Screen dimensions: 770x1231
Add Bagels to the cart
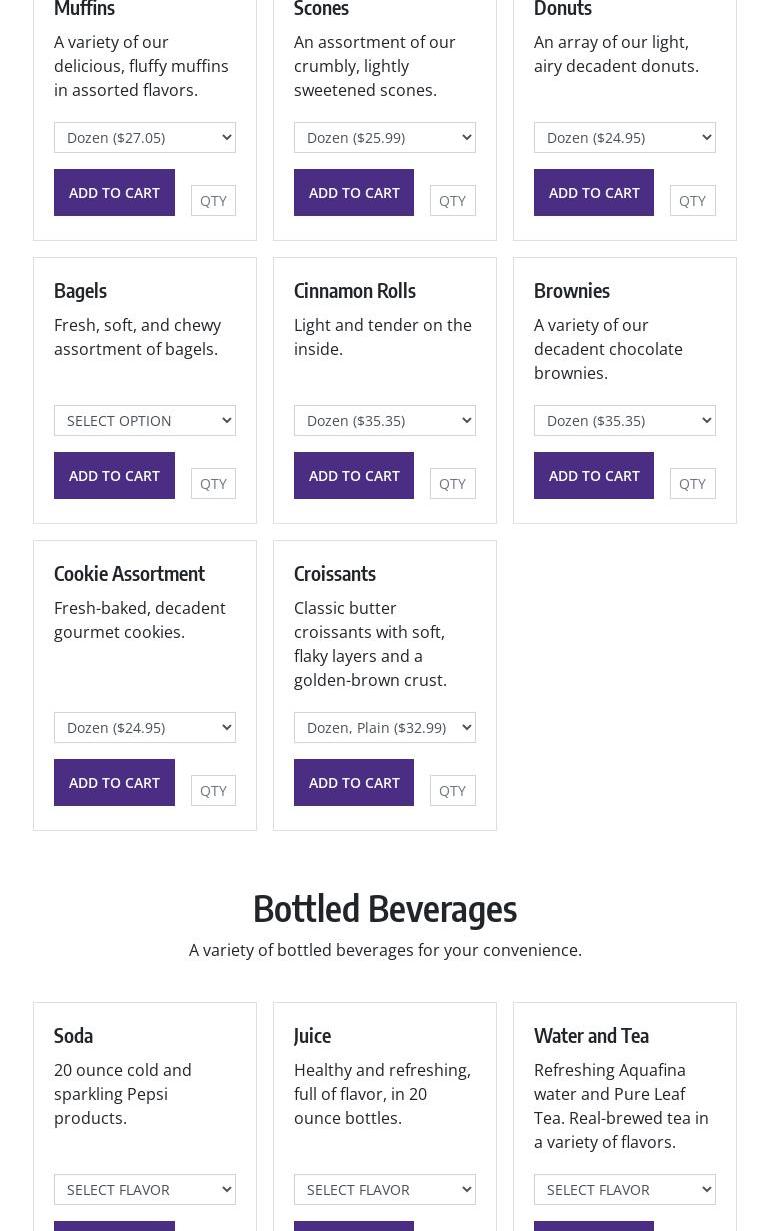click(114, 475)
